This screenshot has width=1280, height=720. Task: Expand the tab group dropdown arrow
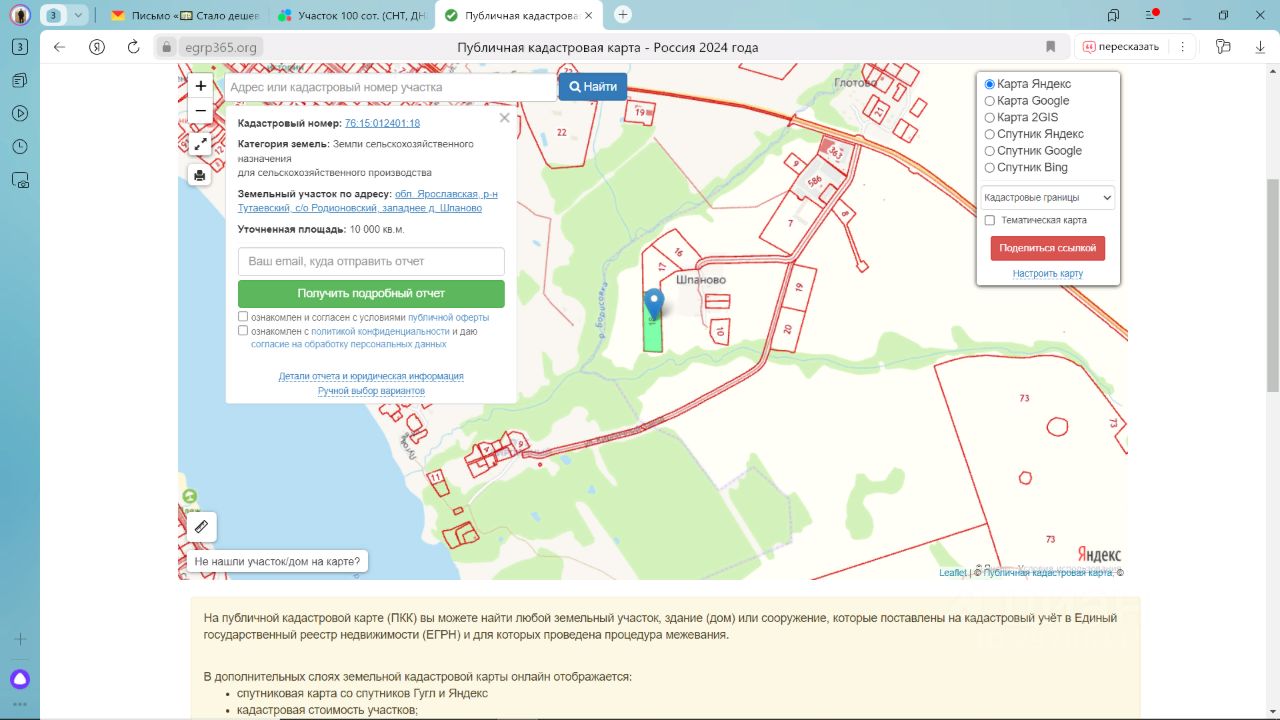pos(78,15)
